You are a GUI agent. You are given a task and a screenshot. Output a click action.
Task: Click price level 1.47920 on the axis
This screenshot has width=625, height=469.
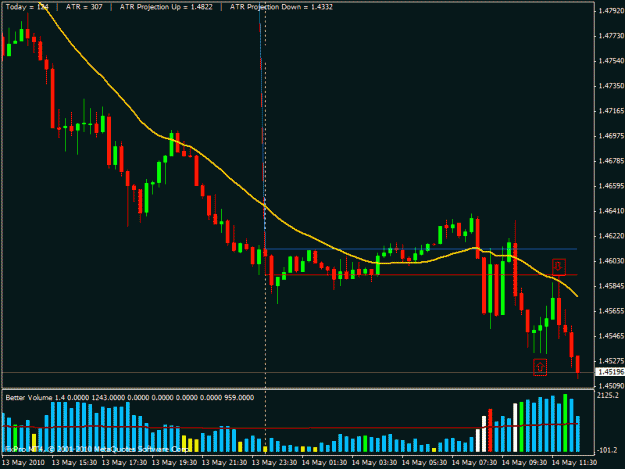(611, 11)
